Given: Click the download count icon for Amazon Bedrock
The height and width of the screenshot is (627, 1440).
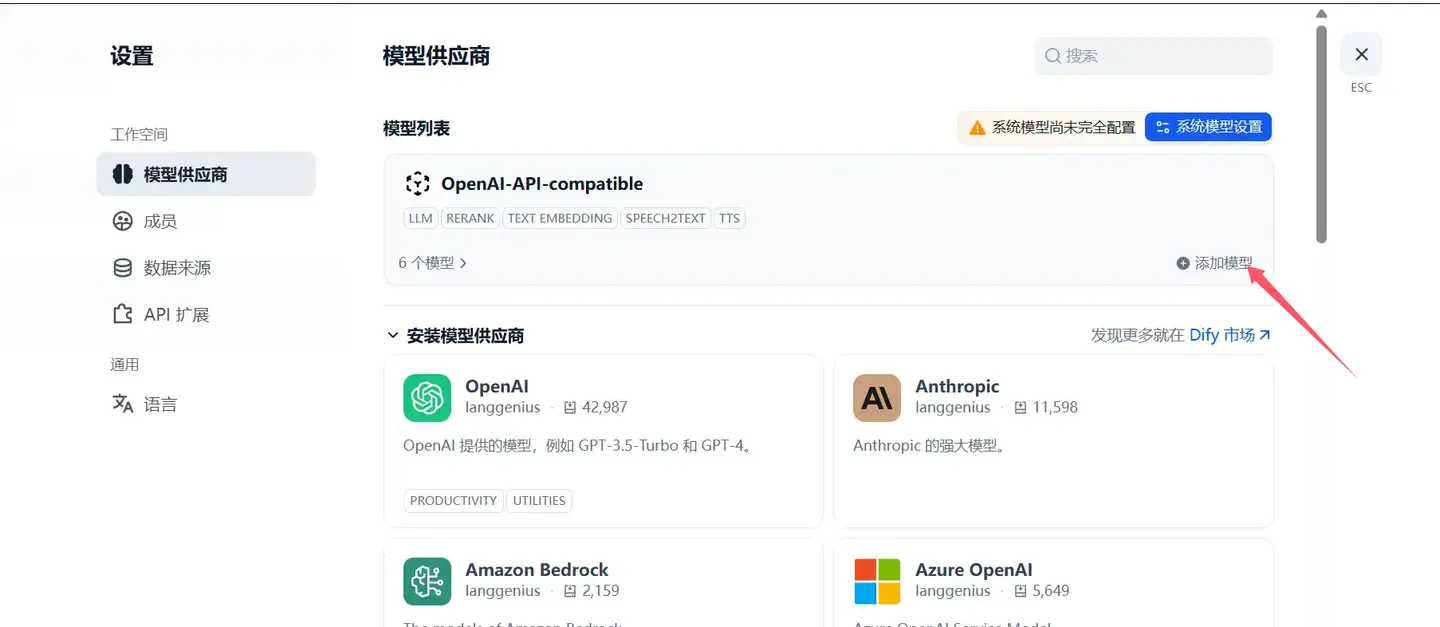Looking at the screenshot, I should 570,591.
